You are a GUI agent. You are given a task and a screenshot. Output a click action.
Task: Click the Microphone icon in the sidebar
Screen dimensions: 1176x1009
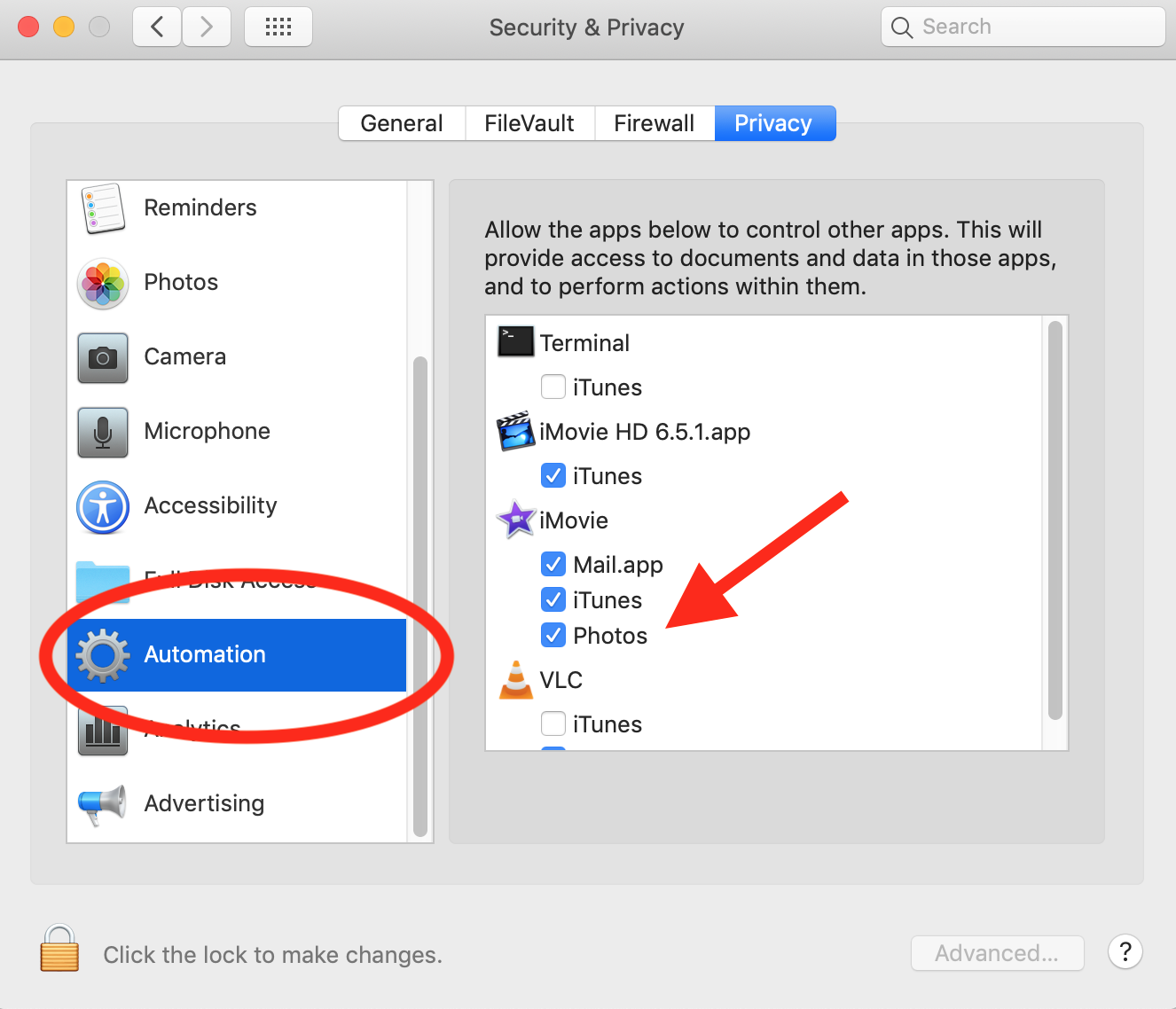click(103, 433)
